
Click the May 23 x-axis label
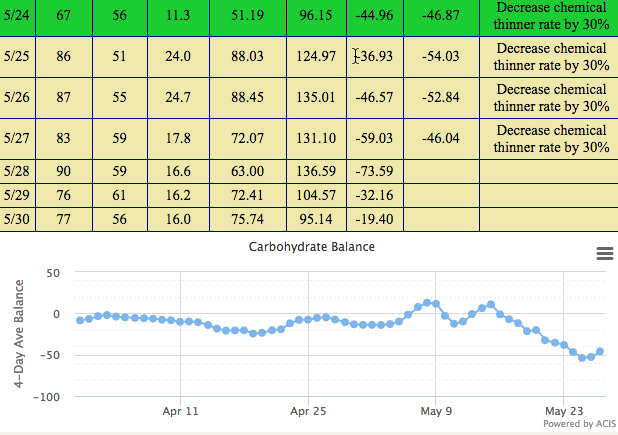(x=564, y=410)
